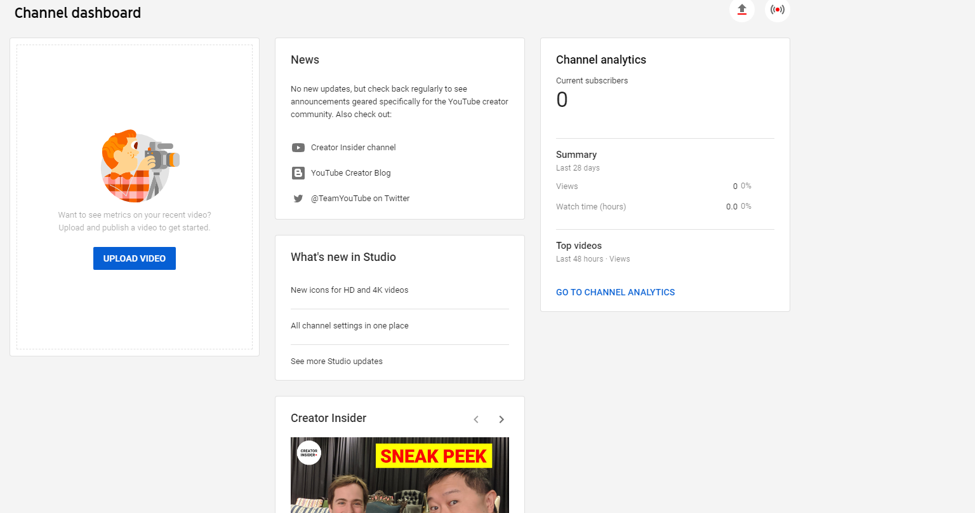
Task: Click the upload video arrow icon
Action: click(742, 9)
